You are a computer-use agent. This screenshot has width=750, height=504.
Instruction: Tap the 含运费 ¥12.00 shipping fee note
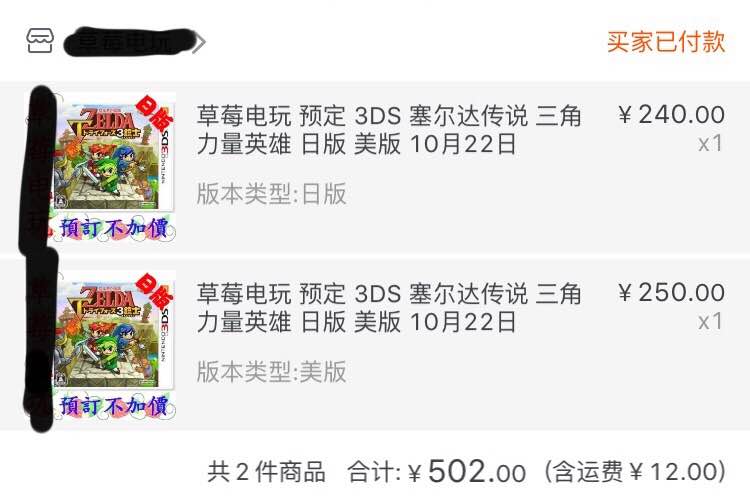pos(634,471)
